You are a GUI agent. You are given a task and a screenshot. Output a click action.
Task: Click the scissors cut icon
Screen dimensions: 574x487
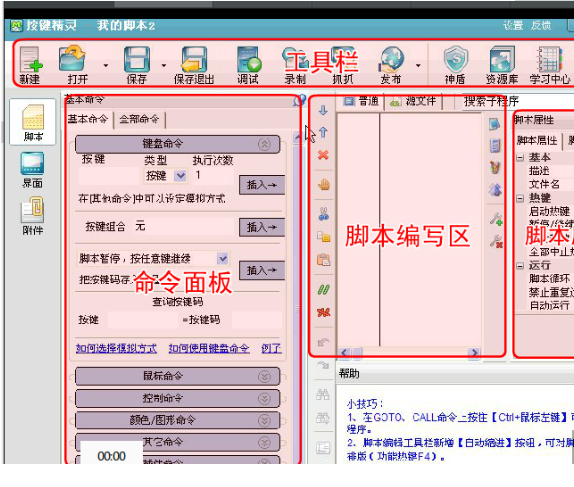click(x=324, y=213)
